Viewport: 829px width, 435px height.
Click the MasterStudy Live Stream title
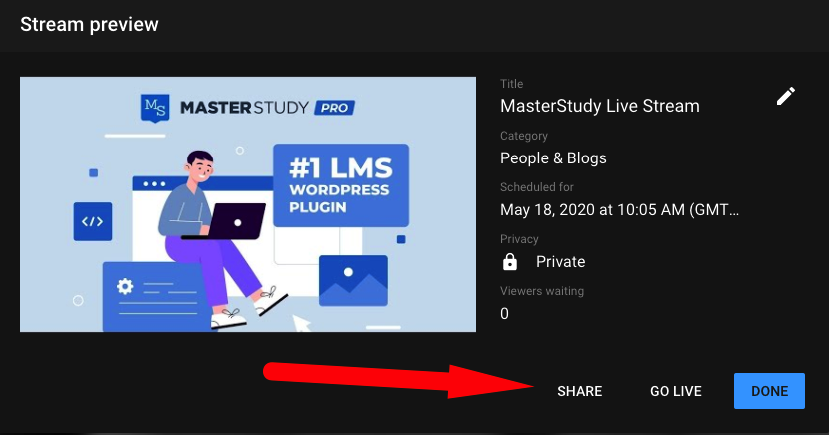[599, 106]
